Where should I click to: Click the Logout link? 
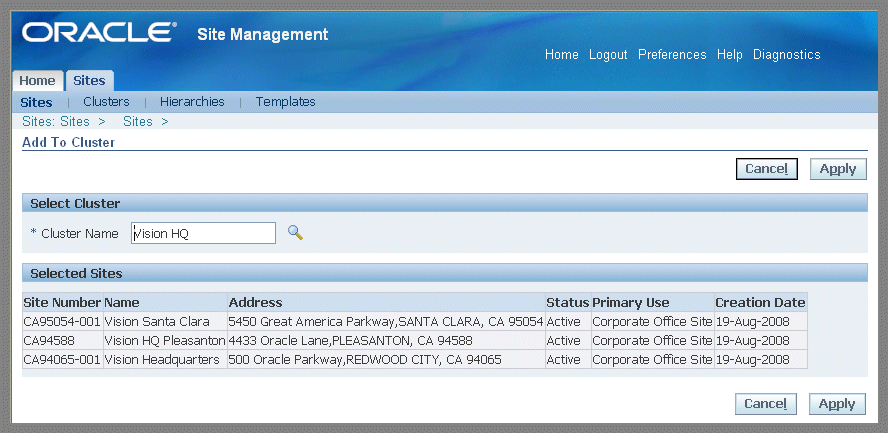pyautogui.click(x=608, y=55)
